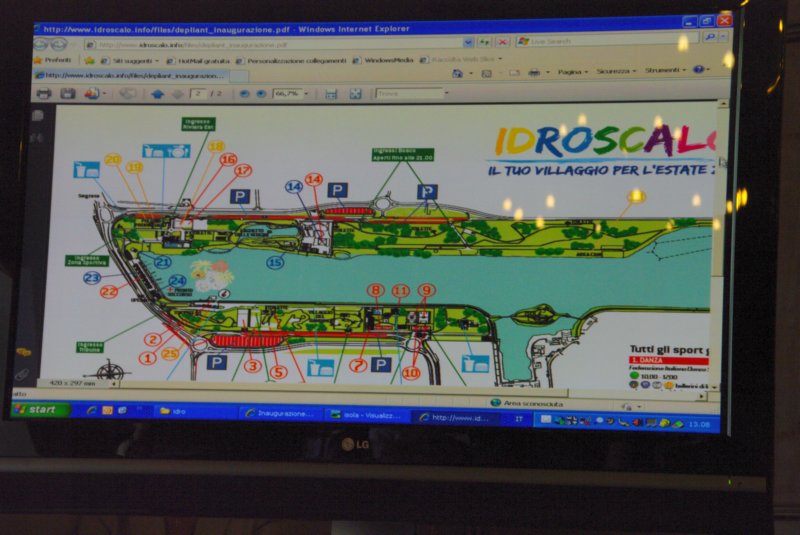Viewport: 800px width, 535px height.
Task: Click the vertical scrollbar up arrow
Action: tap(722, 103)
